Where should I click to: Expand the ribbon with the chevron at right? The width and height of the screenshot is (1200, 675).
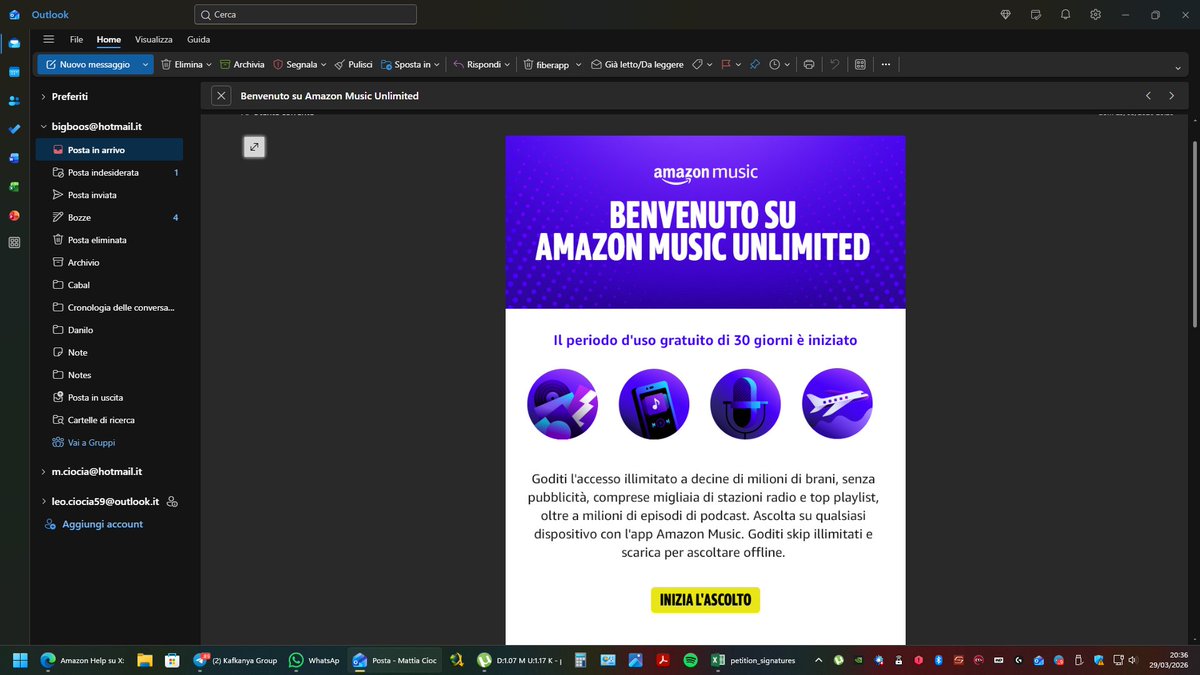(1178, 68)
